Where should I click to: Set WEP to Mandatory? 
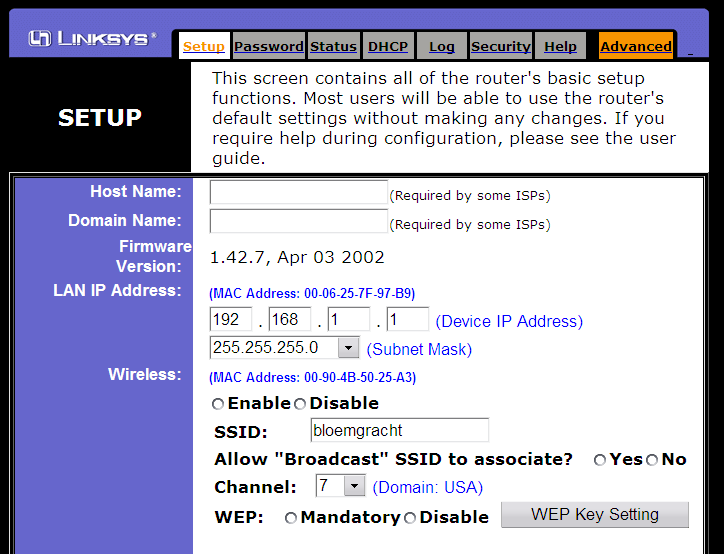pyautogui.click(x=291, y=518)
